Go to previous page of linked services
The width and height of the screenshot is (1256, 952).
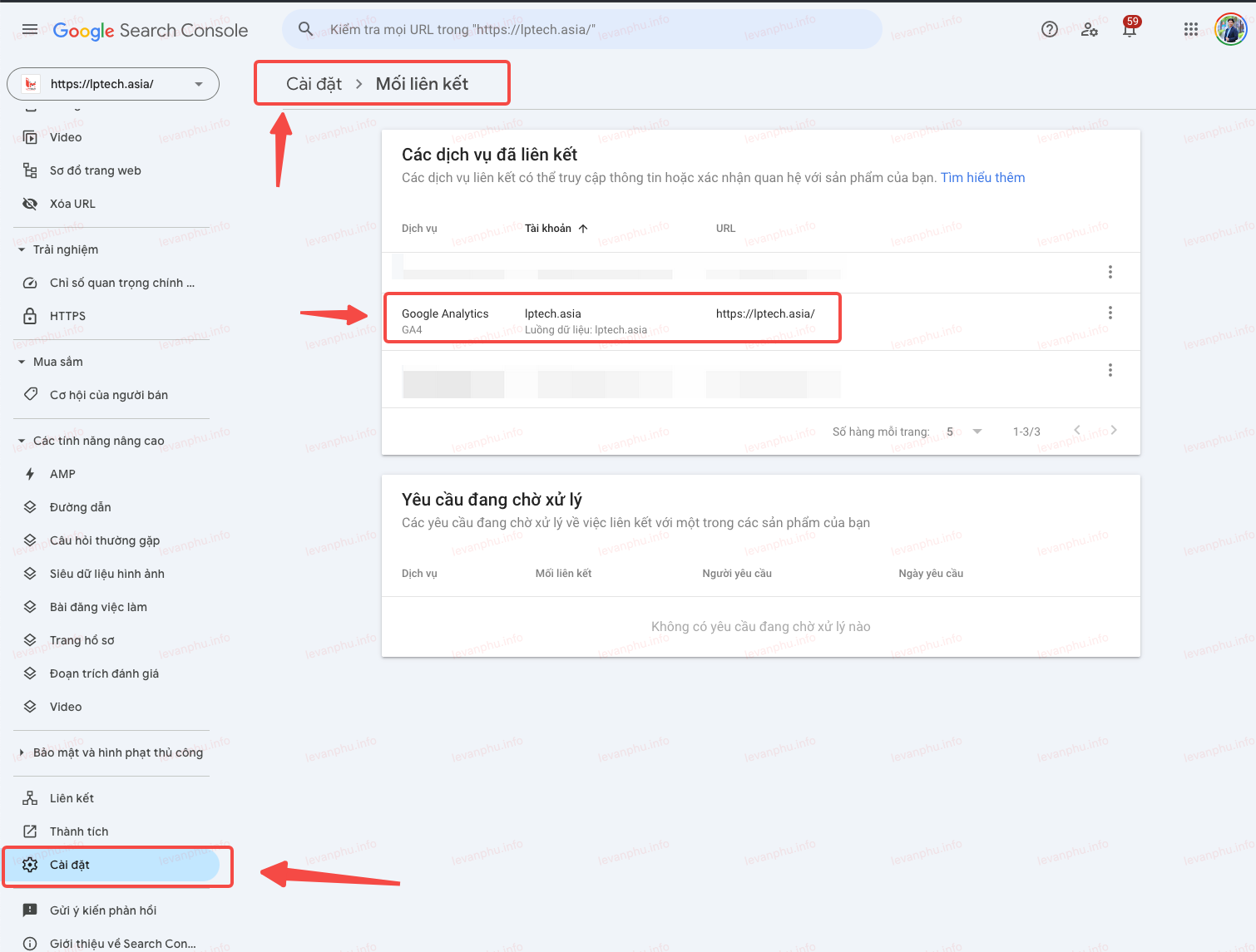1077,430
